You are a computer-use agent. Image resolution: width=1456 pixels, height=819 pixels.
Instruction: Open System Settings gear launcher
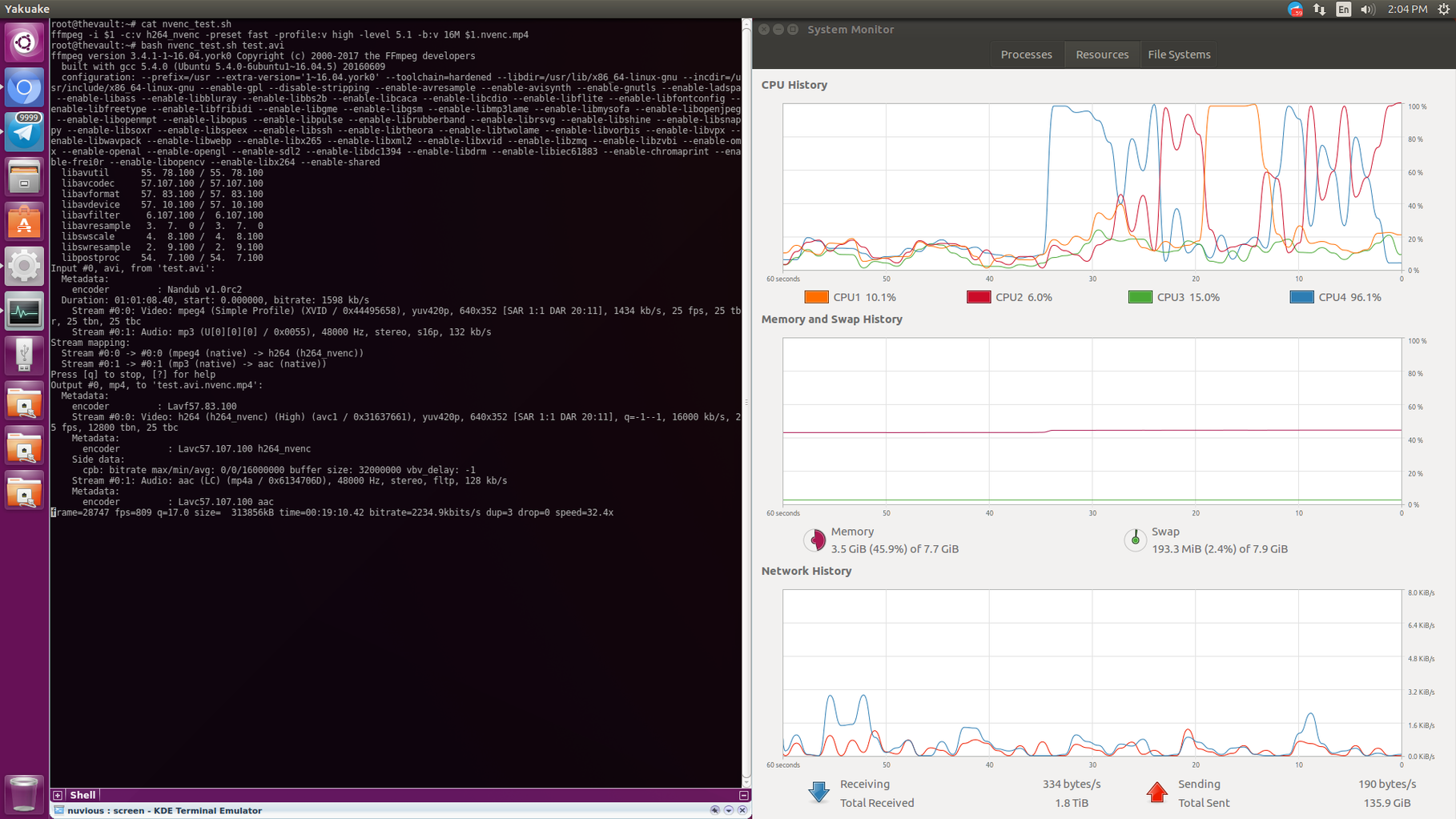[24, 267]
